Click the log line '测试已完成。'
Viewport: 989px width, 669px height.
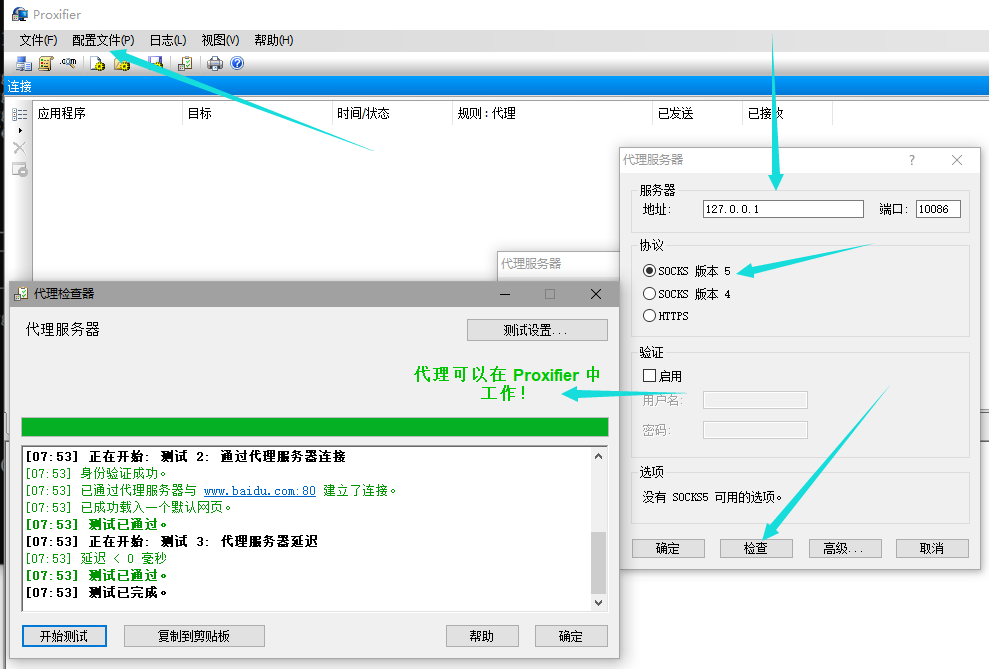(96, 593)
